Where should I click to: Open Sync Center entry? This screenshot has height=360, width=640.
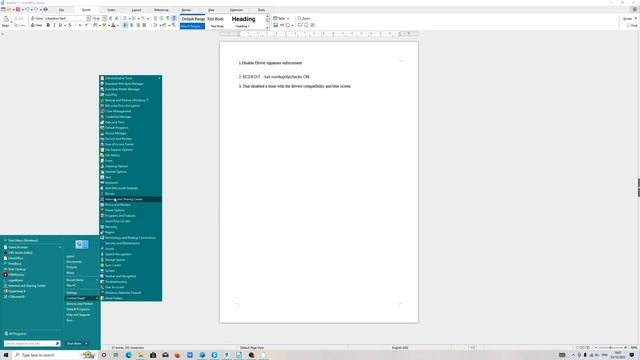point(131,265)
